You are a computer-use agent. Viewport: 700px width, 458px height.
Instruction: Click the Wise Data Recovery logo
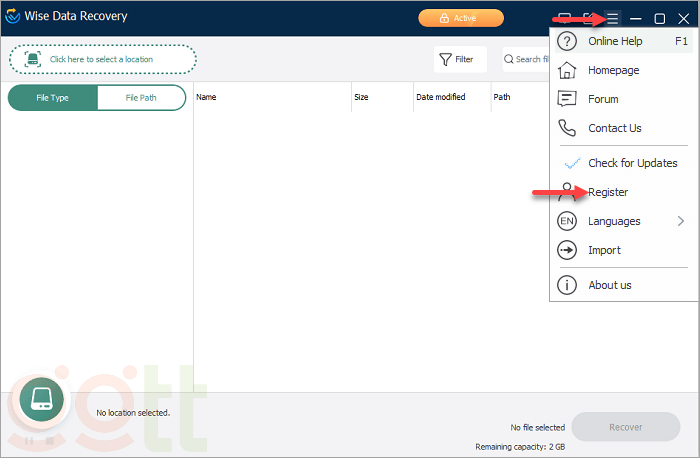click(14, 18)
